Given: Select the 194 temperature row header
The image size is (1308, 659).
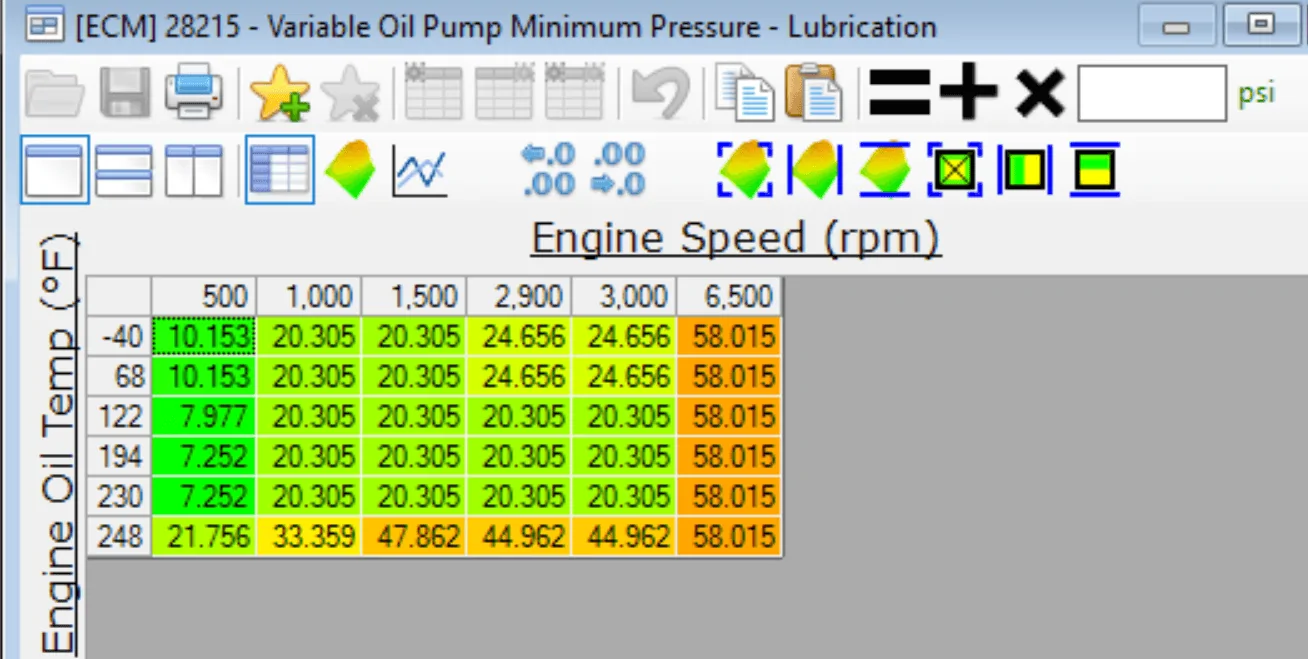Looking at the screenshot, I should click(119, 456).
